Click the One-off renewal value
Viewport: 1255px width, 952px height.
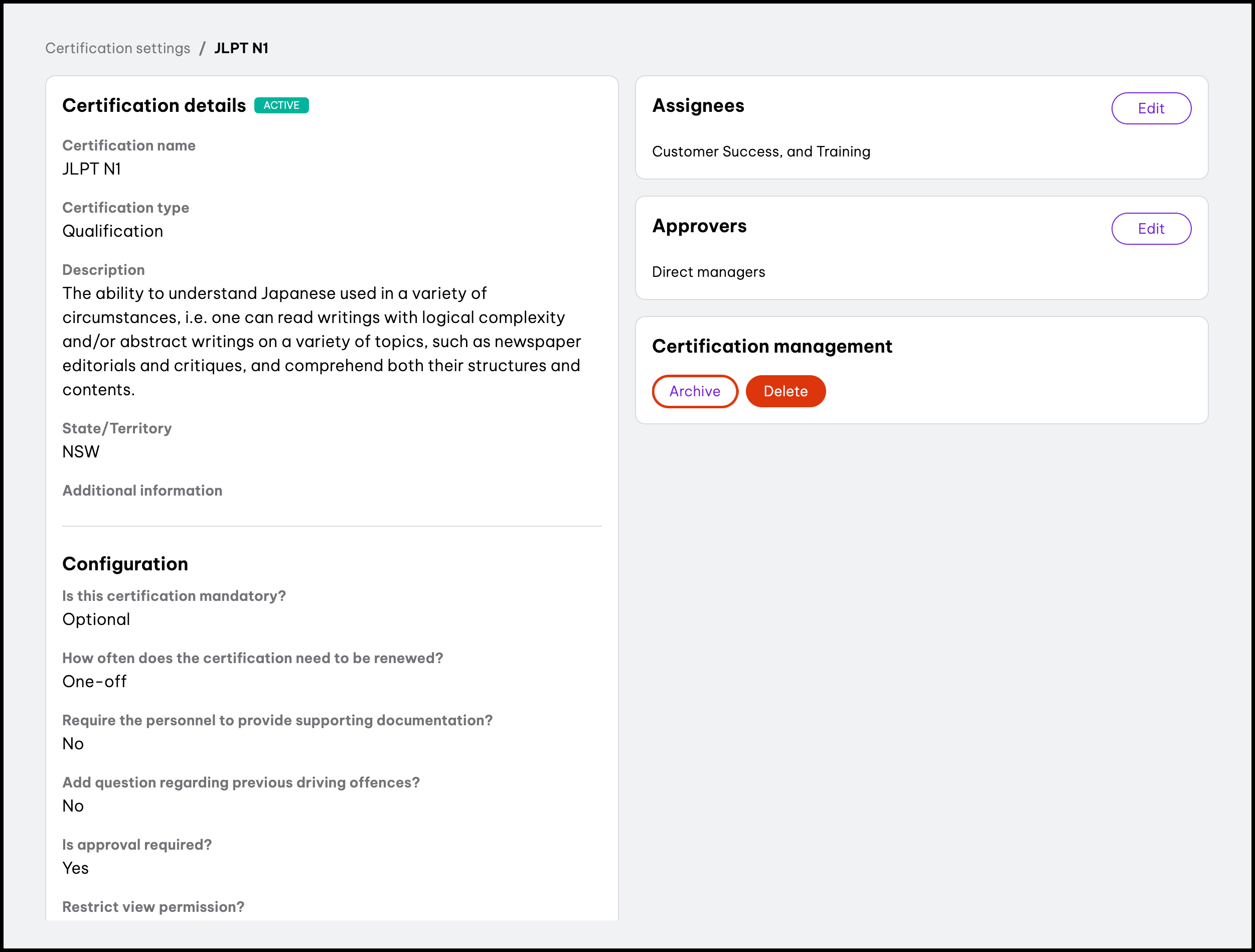coord(94,681)
